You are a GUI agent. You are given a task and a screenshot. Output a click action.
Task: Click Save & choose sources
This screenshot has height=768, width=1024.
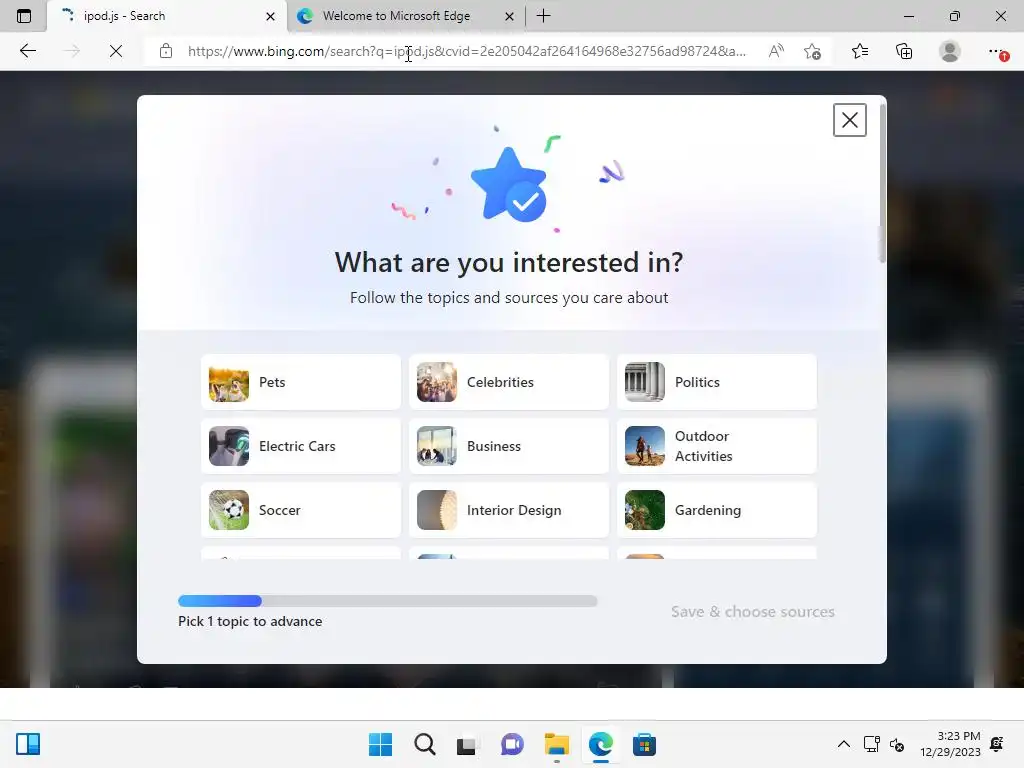(752, 612)
